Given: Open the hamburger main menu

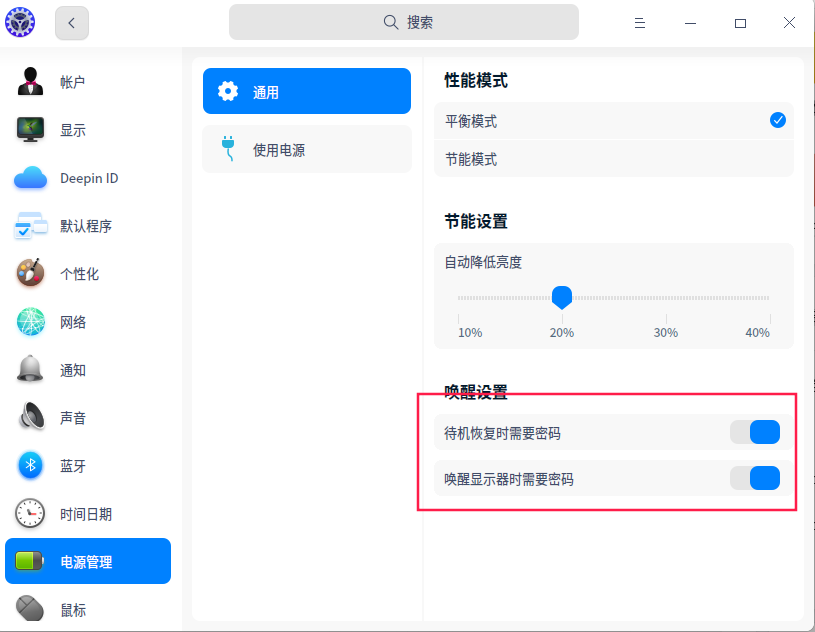Looking at the screenshot, I should pos(640,23).
